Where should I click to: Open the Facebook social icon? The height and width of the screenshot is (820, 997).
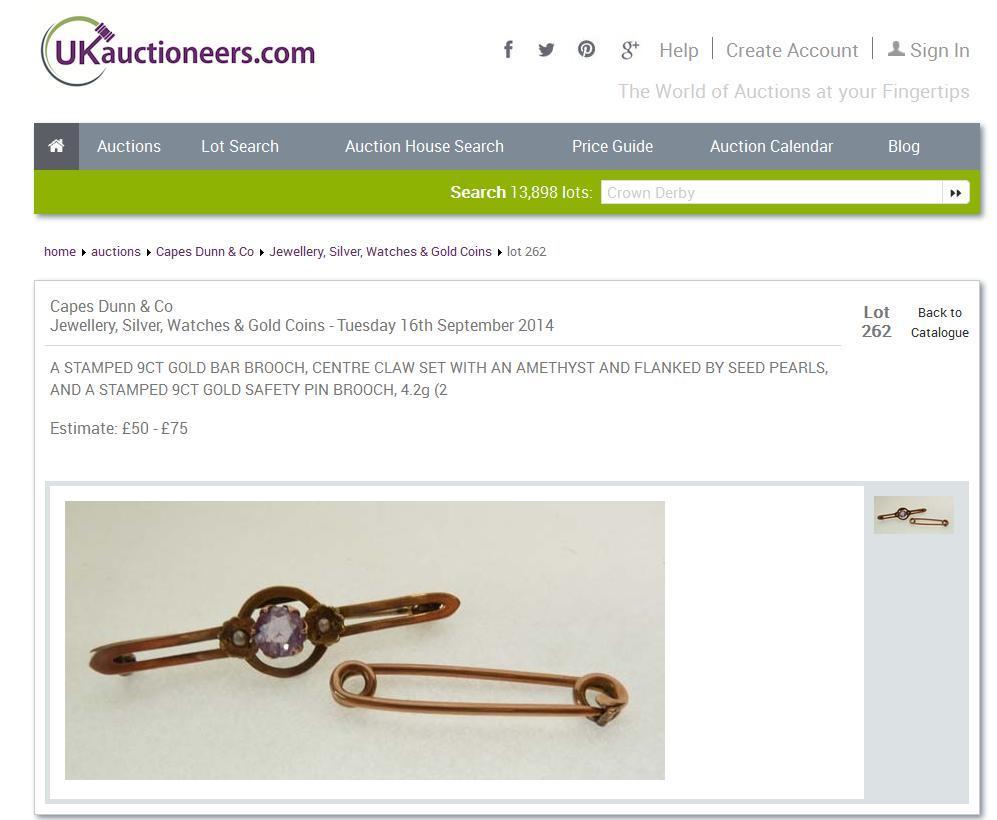[508, 50]
